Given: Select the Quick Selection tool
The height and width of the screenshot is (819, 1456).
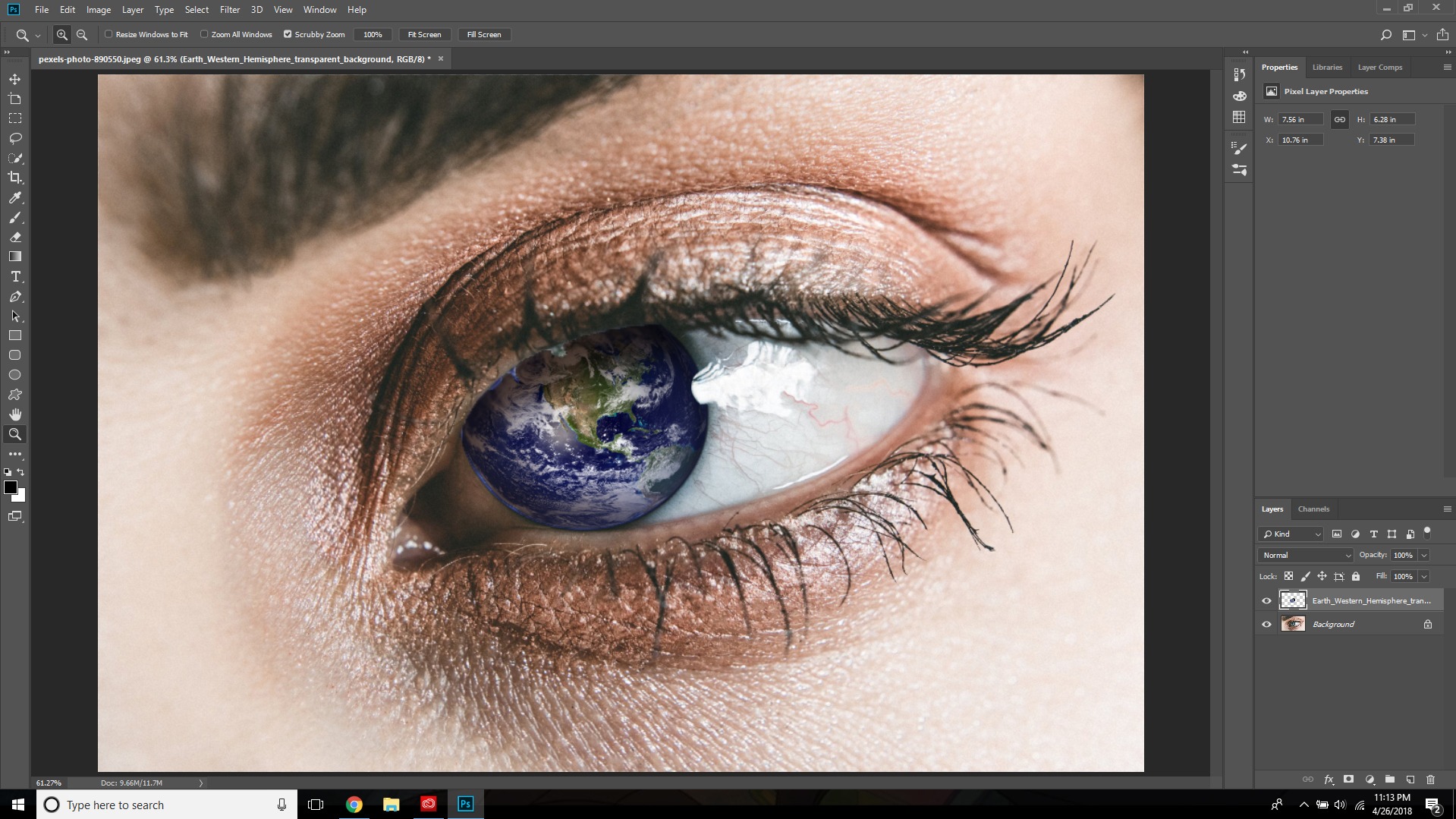Looking at the screenshot, I should pyautogui.click(x=15, y=158).
